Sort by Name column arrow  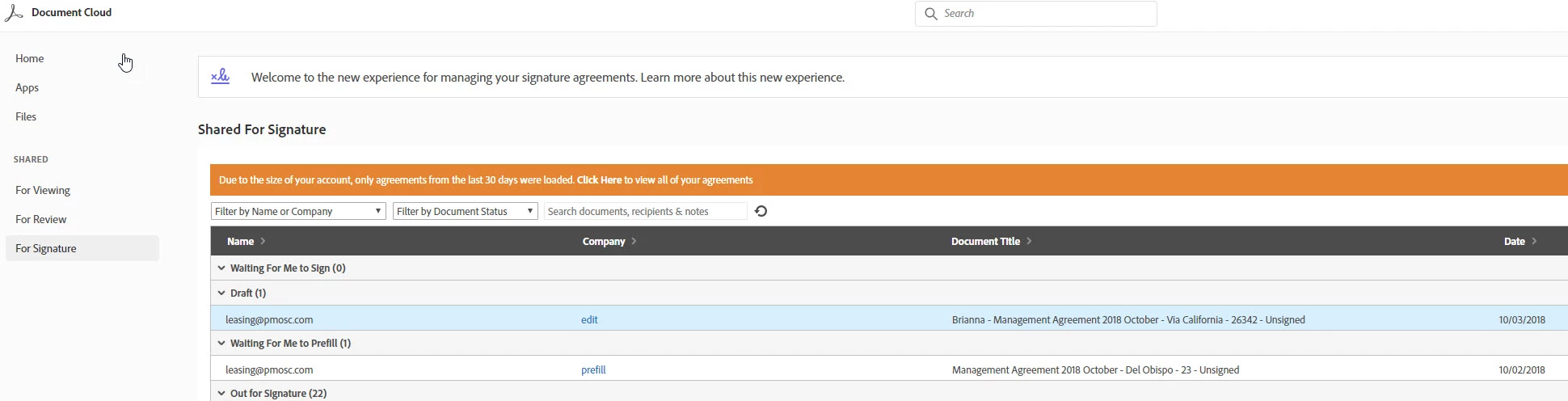[263, 241]
